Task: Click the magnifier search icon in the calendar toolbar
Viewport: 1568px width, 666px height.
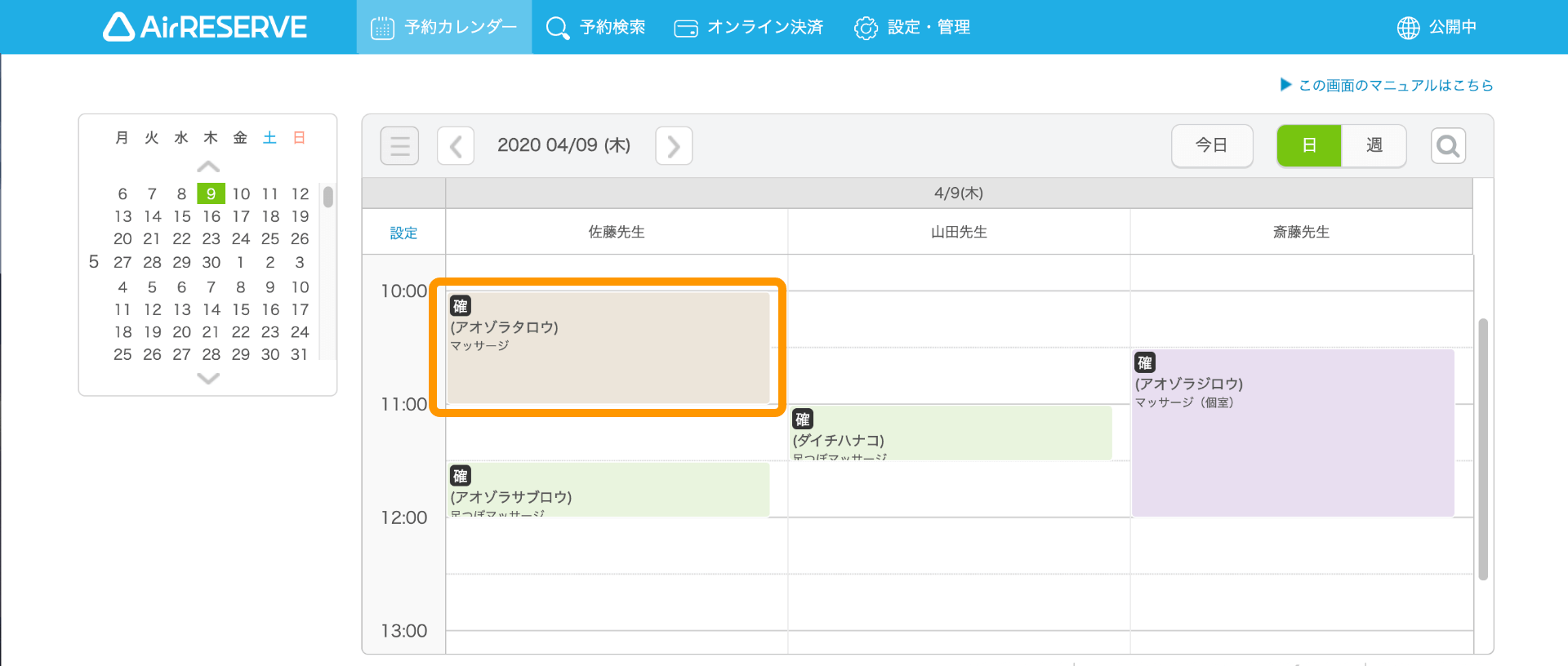Action: tap(1448, 146)
